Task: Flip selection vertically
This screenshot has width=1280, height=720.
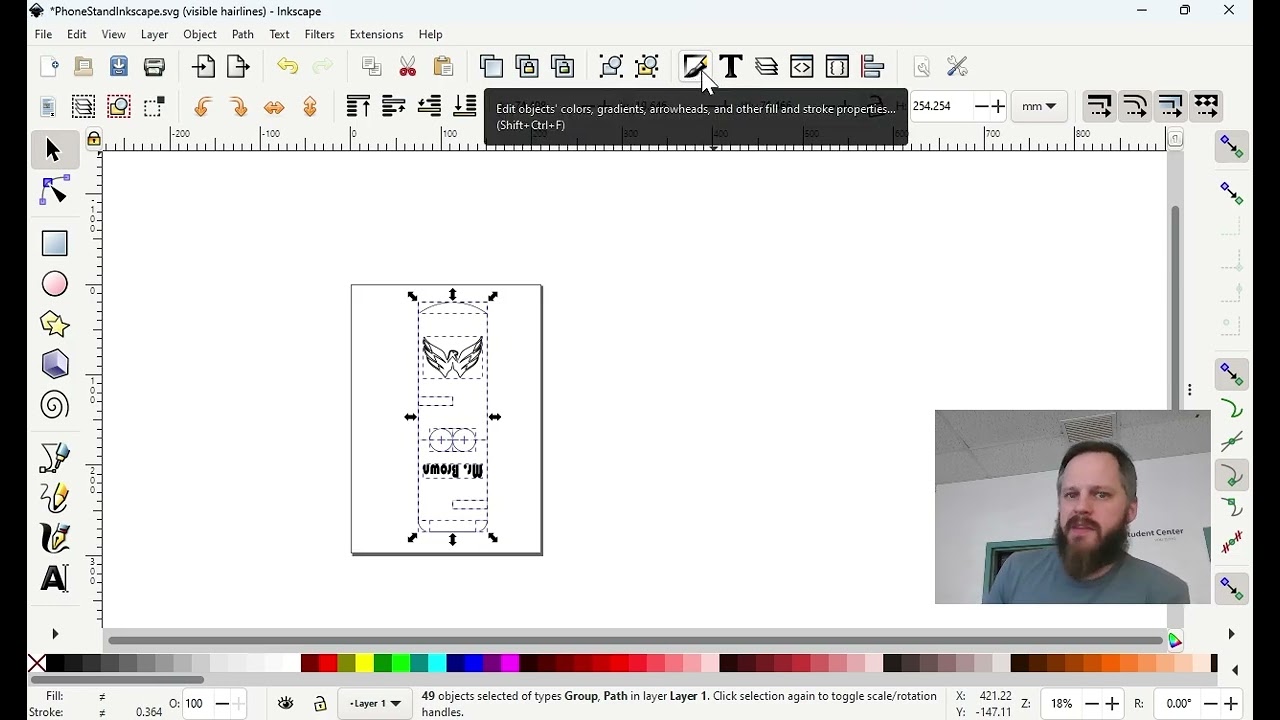Action: [x=310, y=106]
